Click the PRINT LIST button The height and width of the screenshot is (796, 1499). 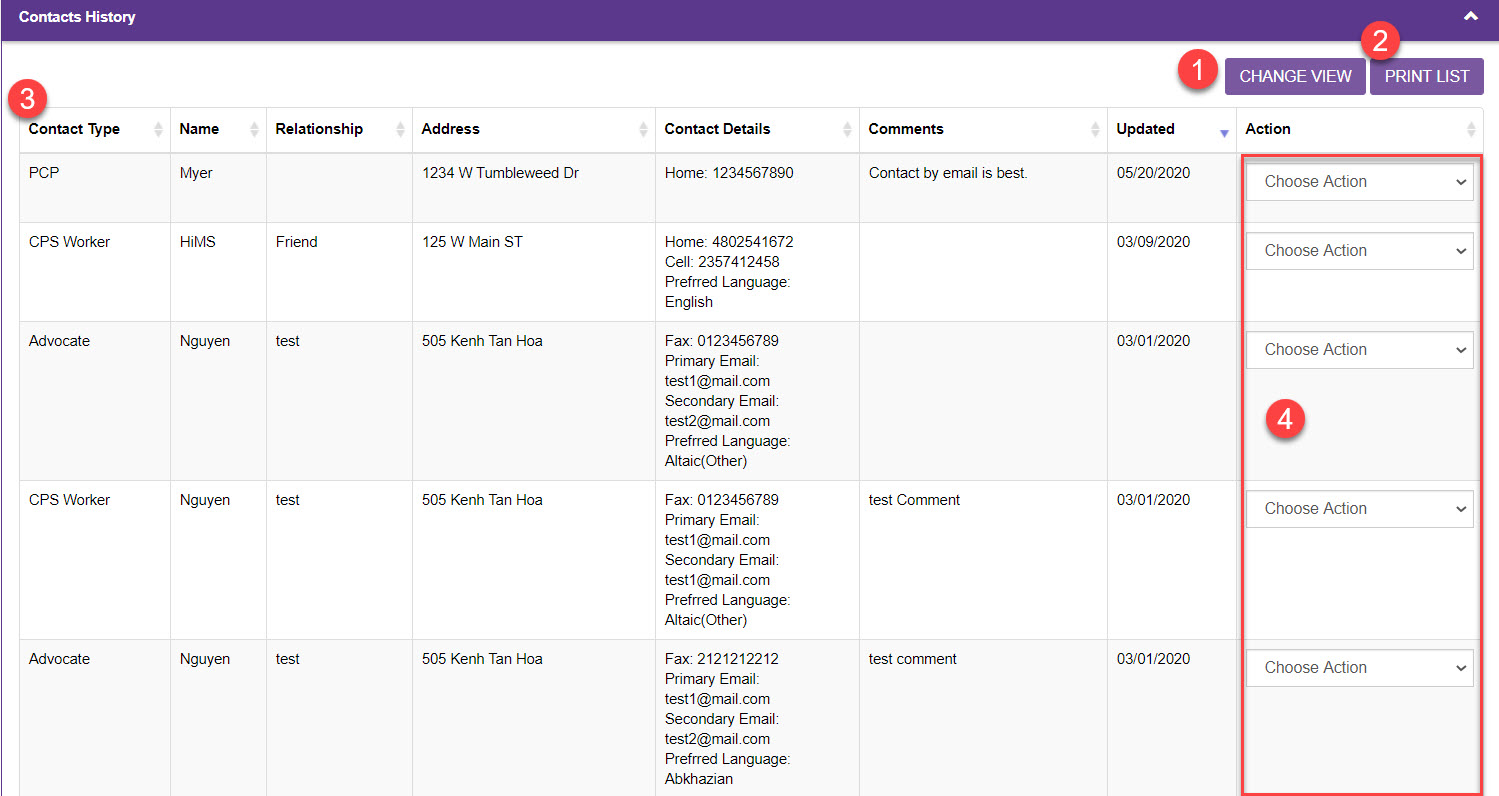click(x=1427, y=76)
